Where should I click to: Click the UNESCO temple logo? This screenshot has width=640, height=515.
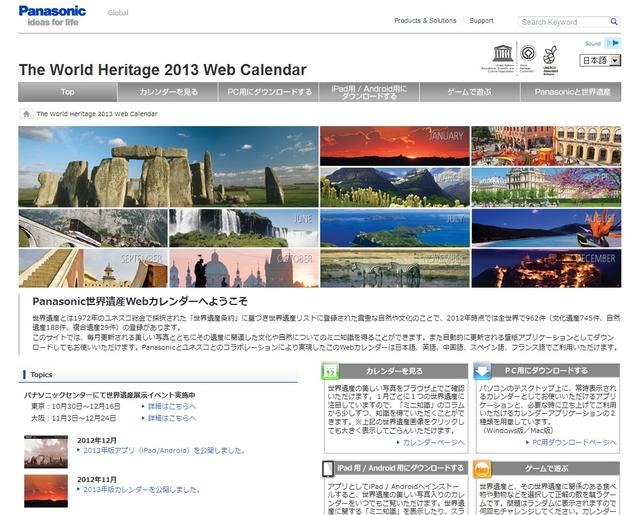tap(503, 53)
